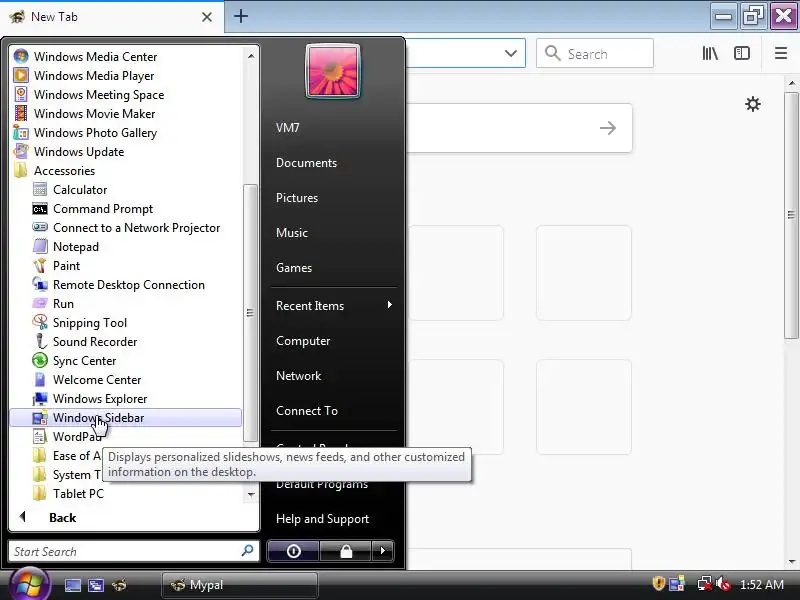Expand the Ease of A folder

67,456
